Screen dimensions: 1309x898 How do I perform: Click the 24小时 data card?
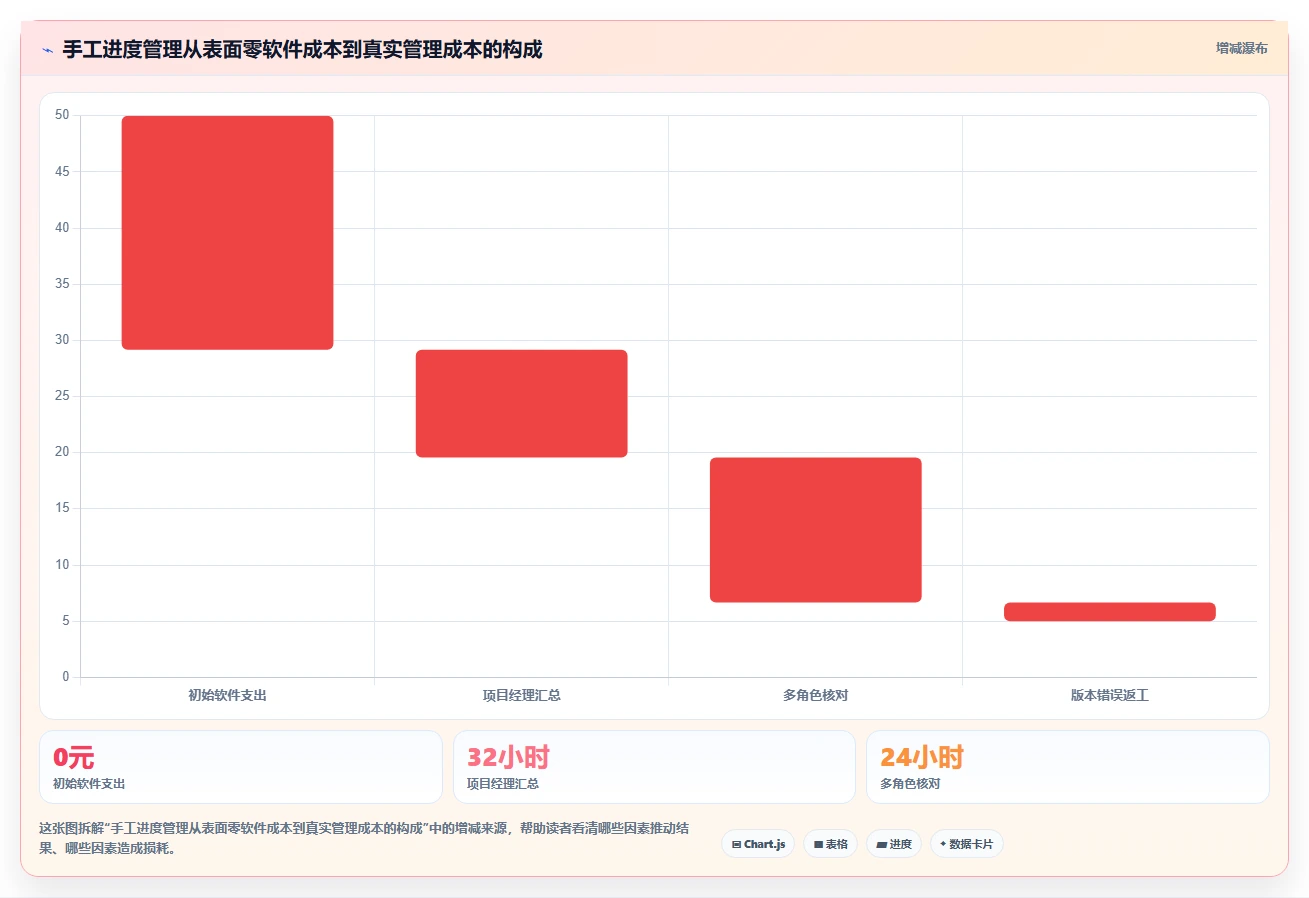(x=1068, y=767)
